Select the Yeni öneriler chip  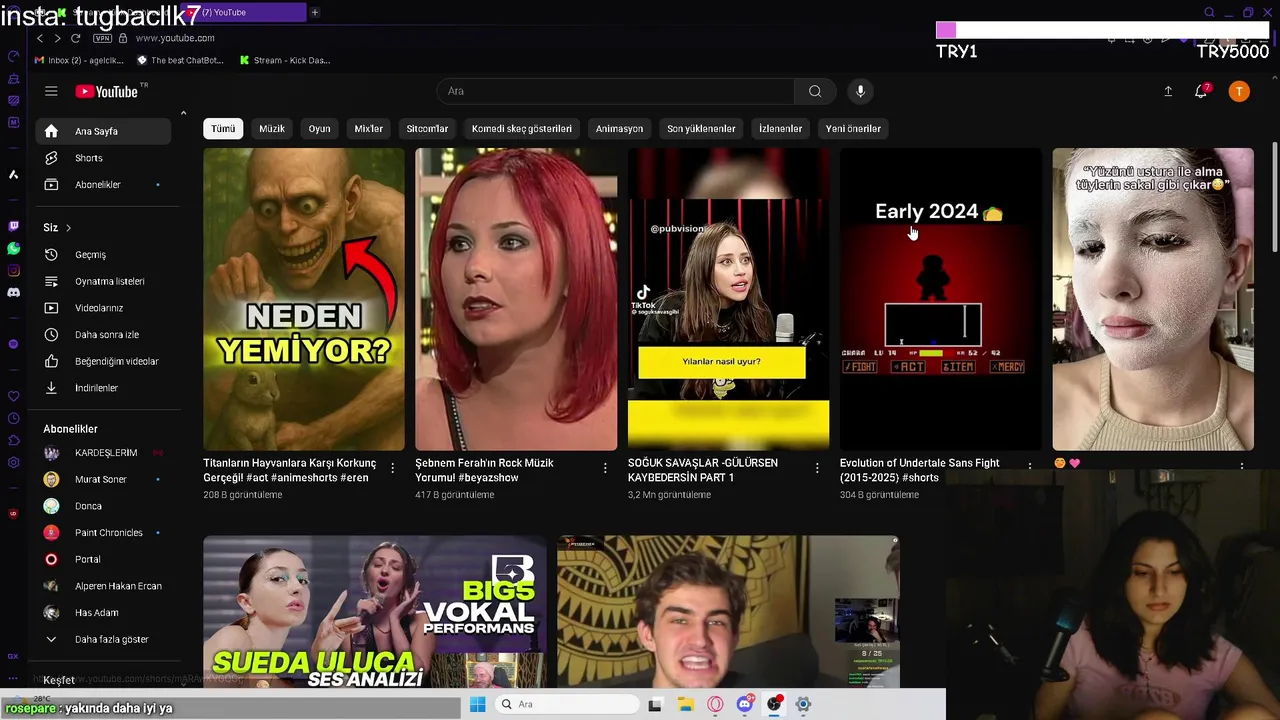pyautogui.click(x=853, y=128)
